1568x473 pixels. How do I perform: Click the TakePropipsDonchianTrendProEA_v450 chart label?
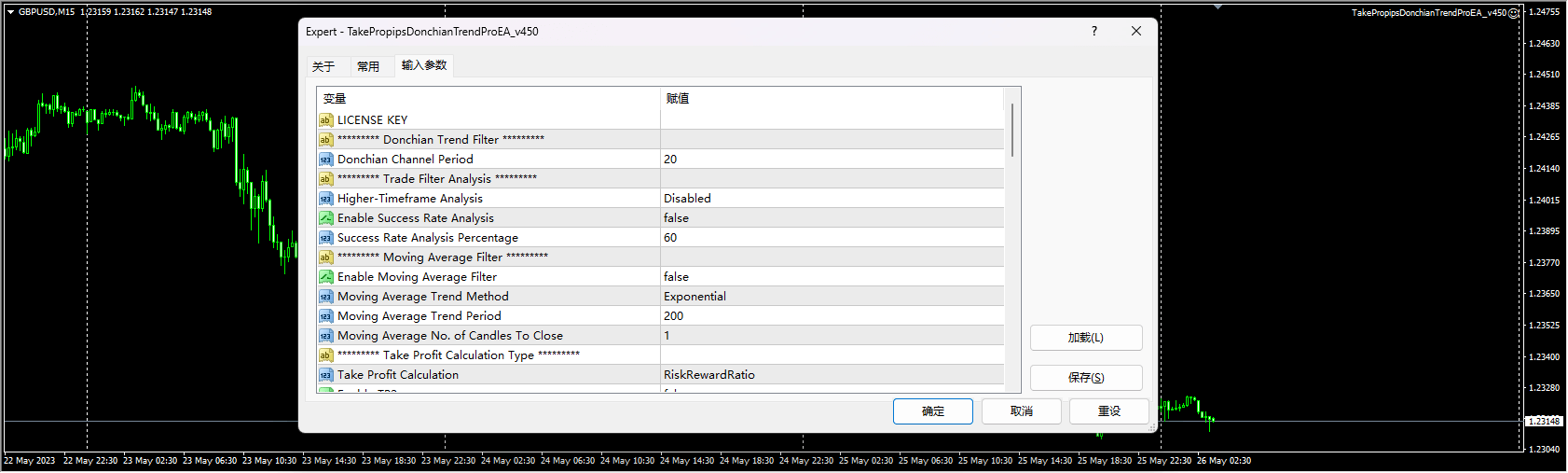[1428, 13]
